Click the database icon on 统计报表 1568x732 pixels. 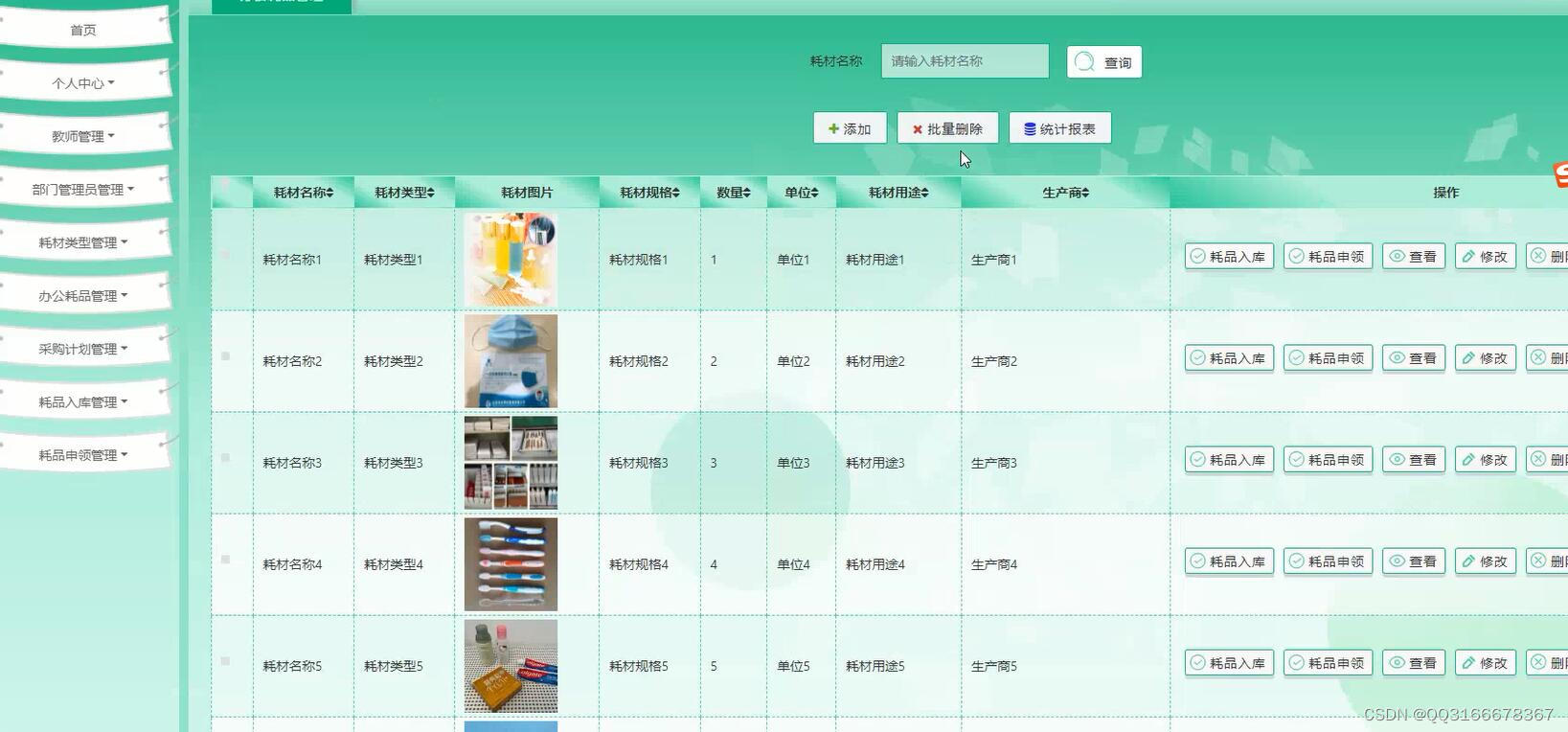click(x=1030, y=128)
